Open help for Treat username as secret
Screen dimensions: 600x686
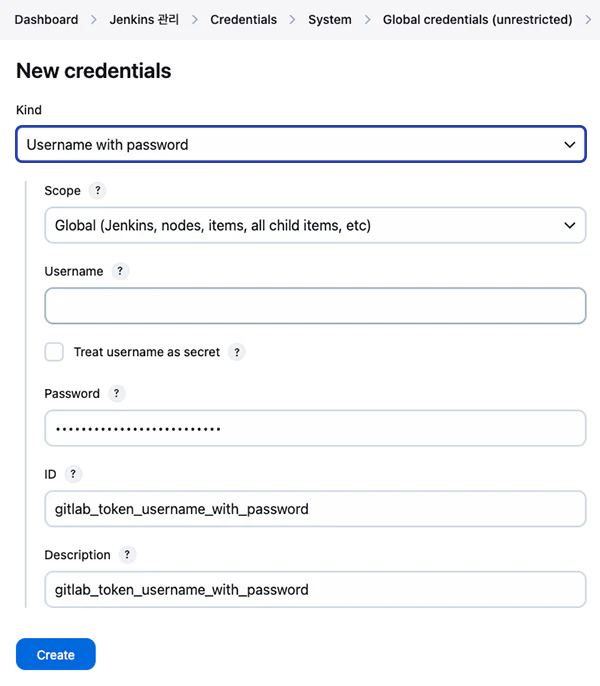[237, 352]
